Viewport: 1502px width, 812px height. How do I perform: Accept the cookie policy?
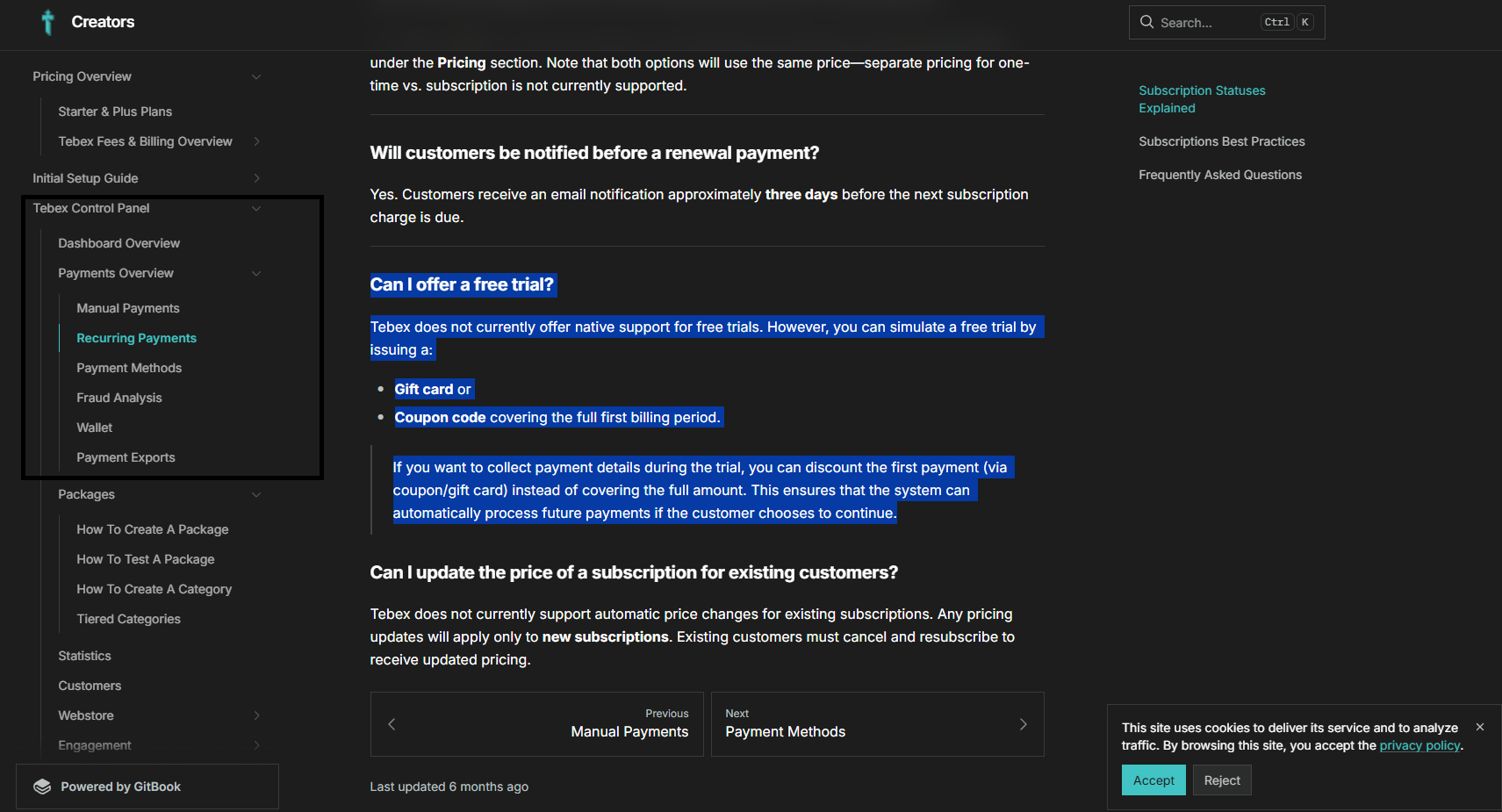pos(1153,780)
